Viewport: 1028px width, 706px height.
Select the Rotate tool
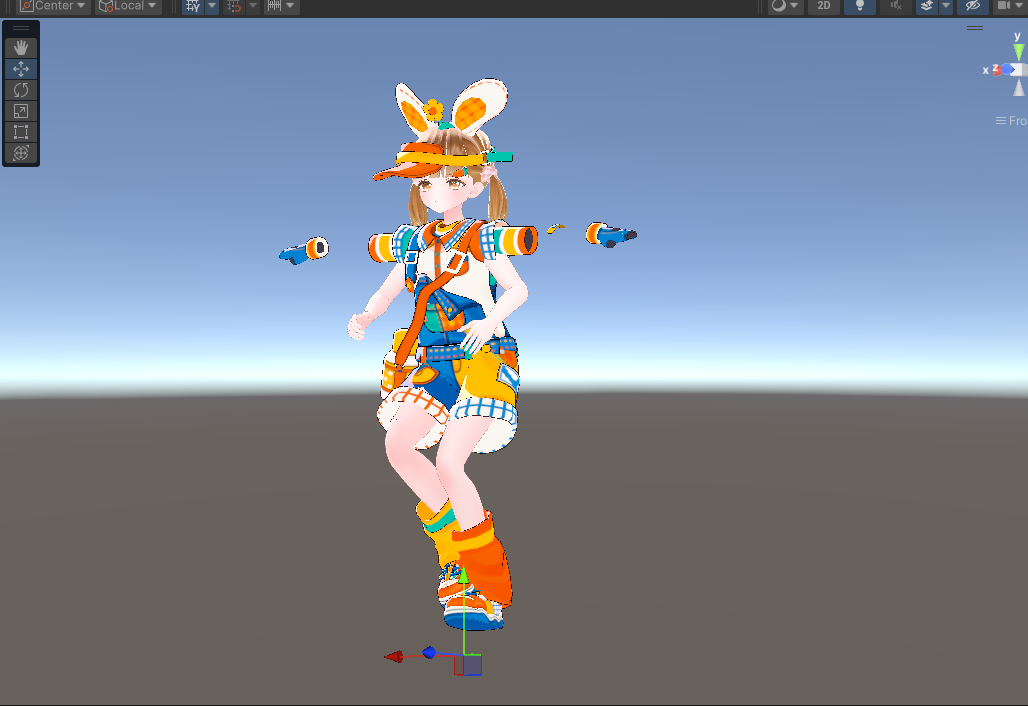coord(21,90)
